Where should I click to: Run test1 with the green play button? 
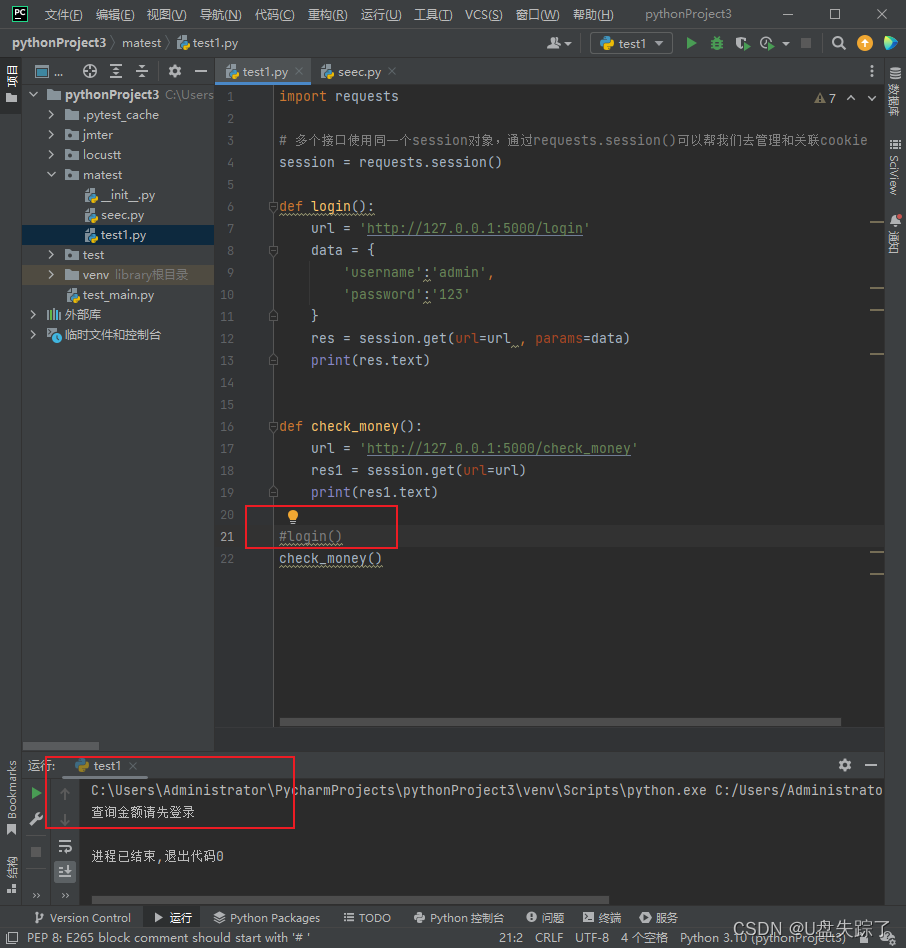[x=691, y=43]
